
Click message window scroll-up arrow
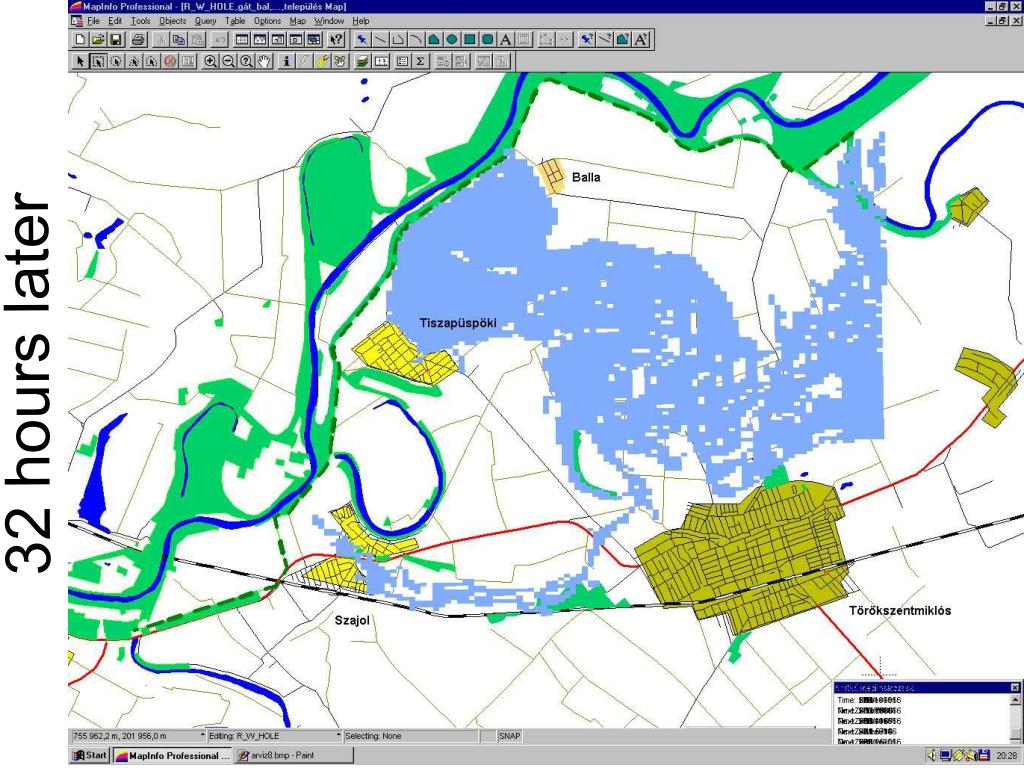(1015, 700)
